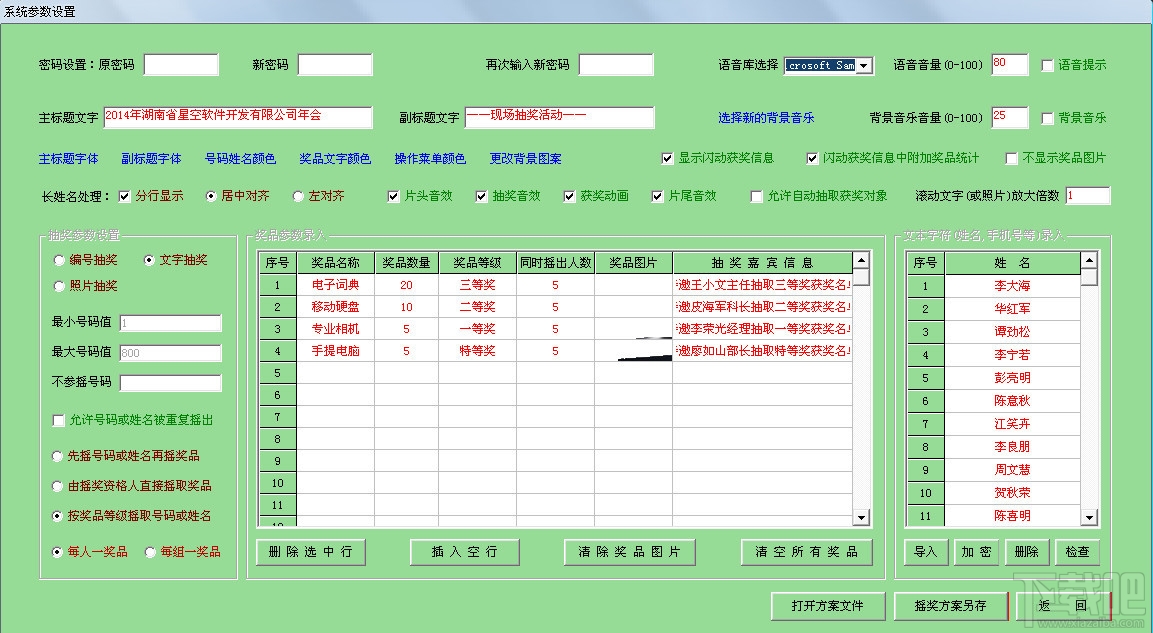This screenshot has width=1153, height=633.
Task: Click the prize table scroll-up arrow
Action: point(861,260)
